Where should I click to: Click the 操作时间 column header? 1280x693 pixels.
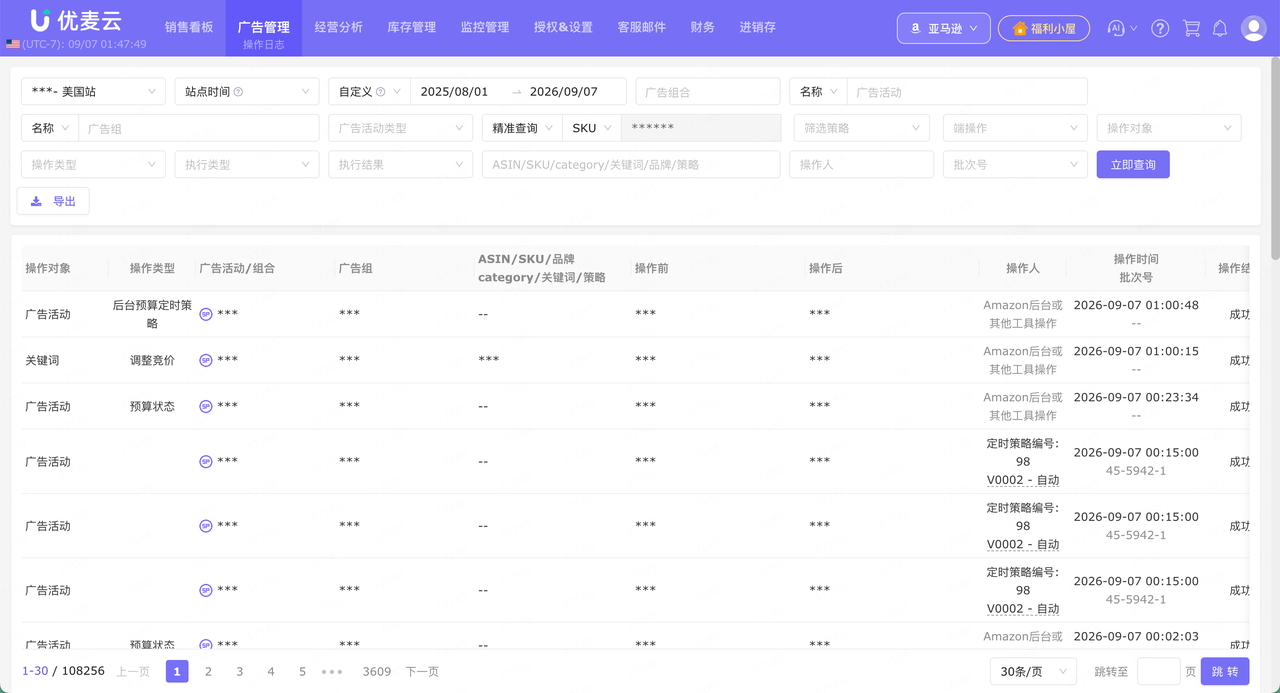pyautogui.click(x=1136, y=259)
